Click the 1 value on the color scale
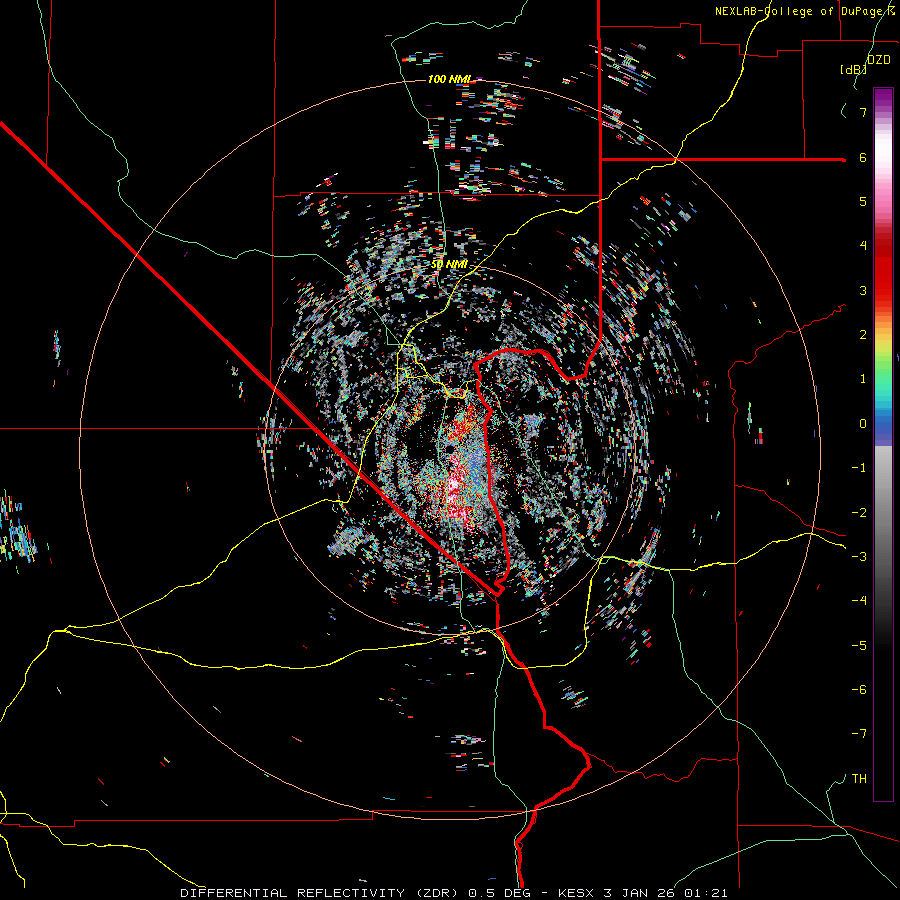Image resolution: width=900 pixels, height=900 pixels. click(x=863, y=379)
